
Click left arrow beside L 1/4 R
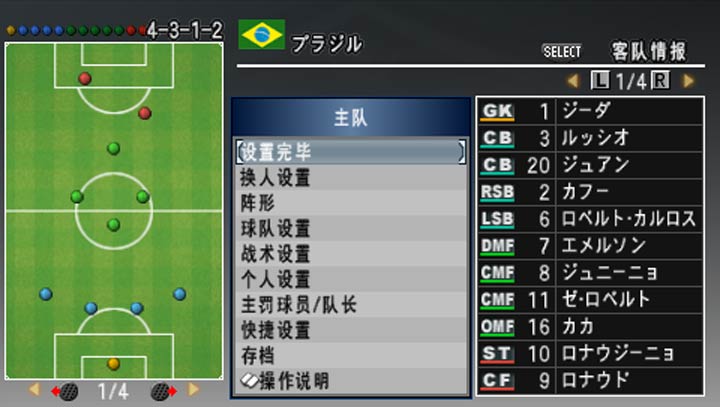pyautogui.click(x=573, y=81)
